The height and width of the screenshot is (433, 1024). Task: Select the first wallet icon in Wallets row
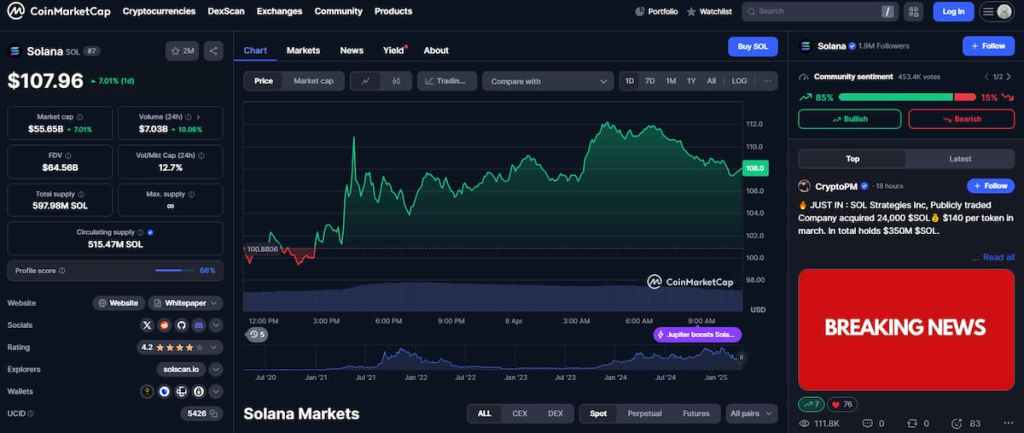point(148,391)
